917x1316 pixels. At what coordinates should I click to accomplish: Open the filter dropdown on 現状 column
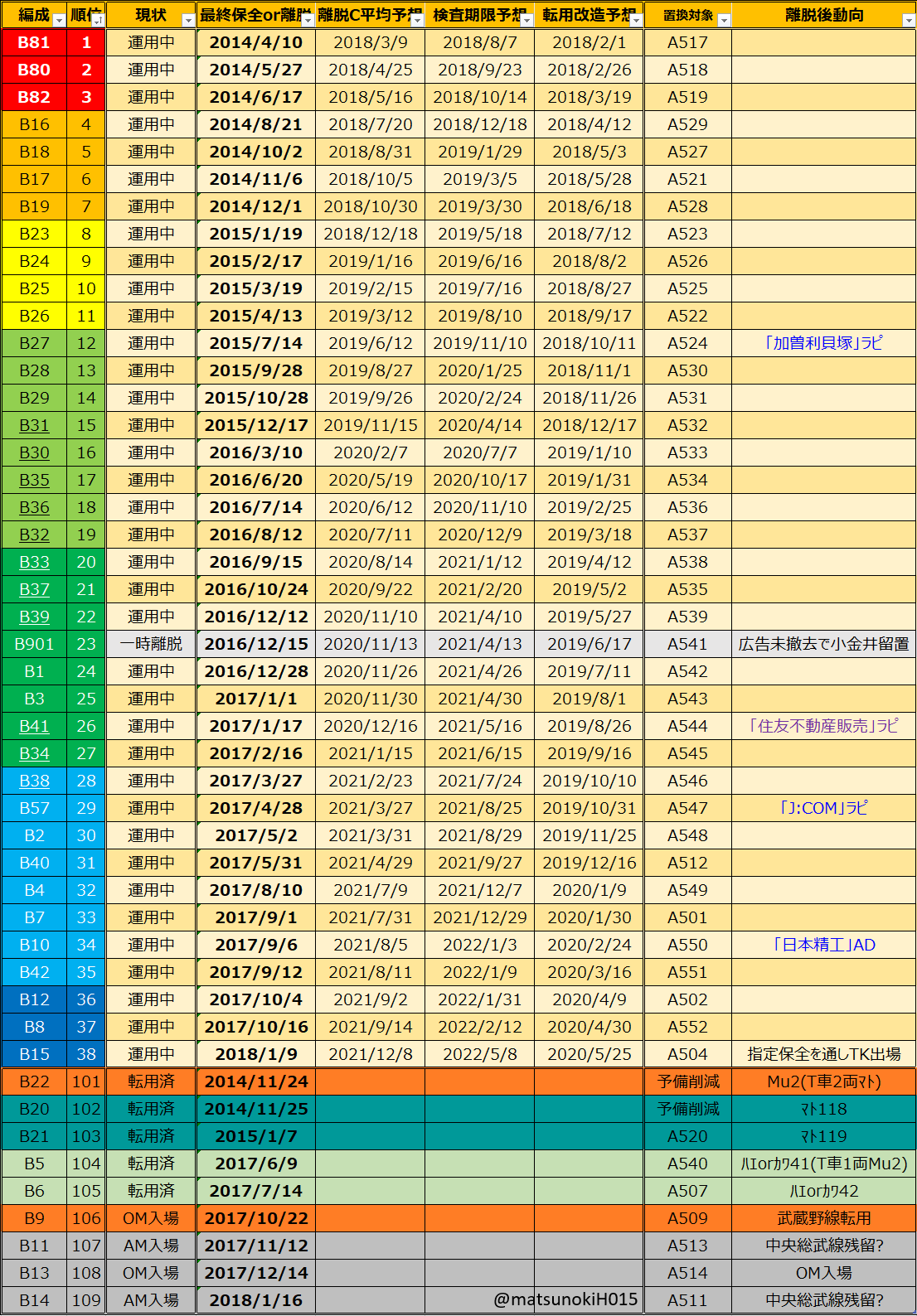[x=187, y=21]
